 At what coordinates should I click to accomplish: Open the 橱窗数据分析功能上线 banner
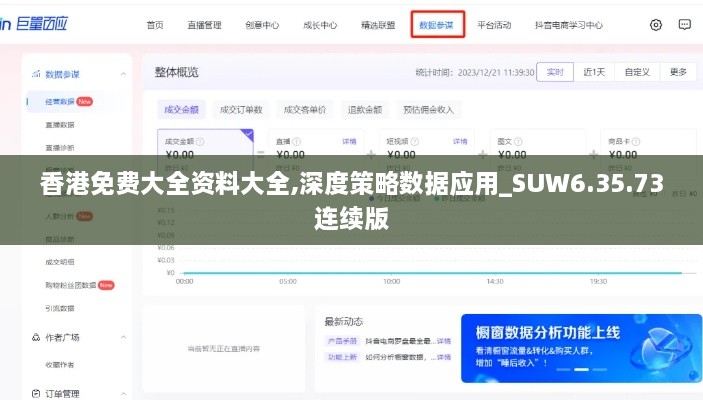coord(581,348)
